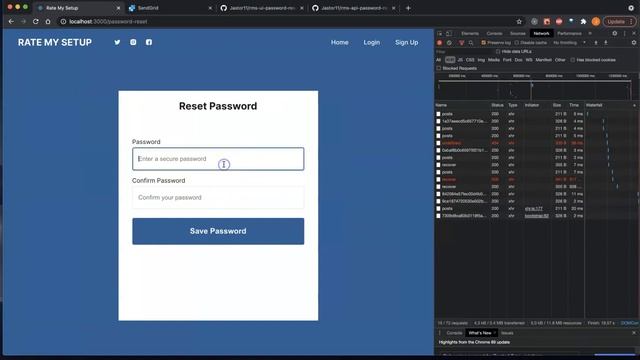
Task: Click the Confirm Password input field
Action: 218,198
